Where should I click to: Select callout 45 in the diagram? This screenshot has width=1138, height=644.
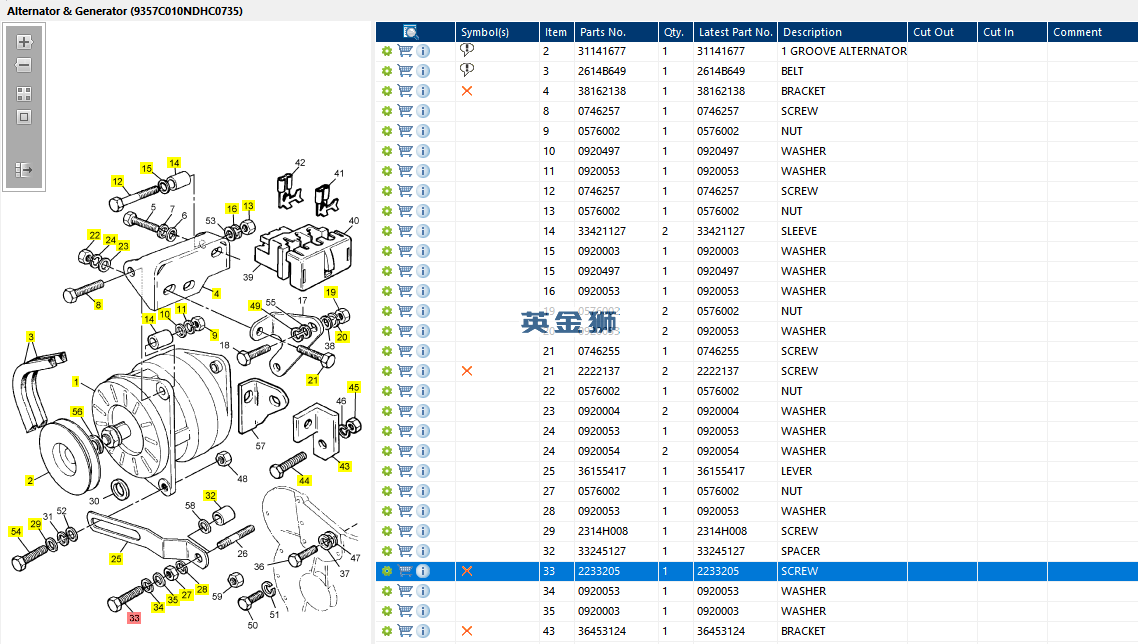[x=353, y=387]
